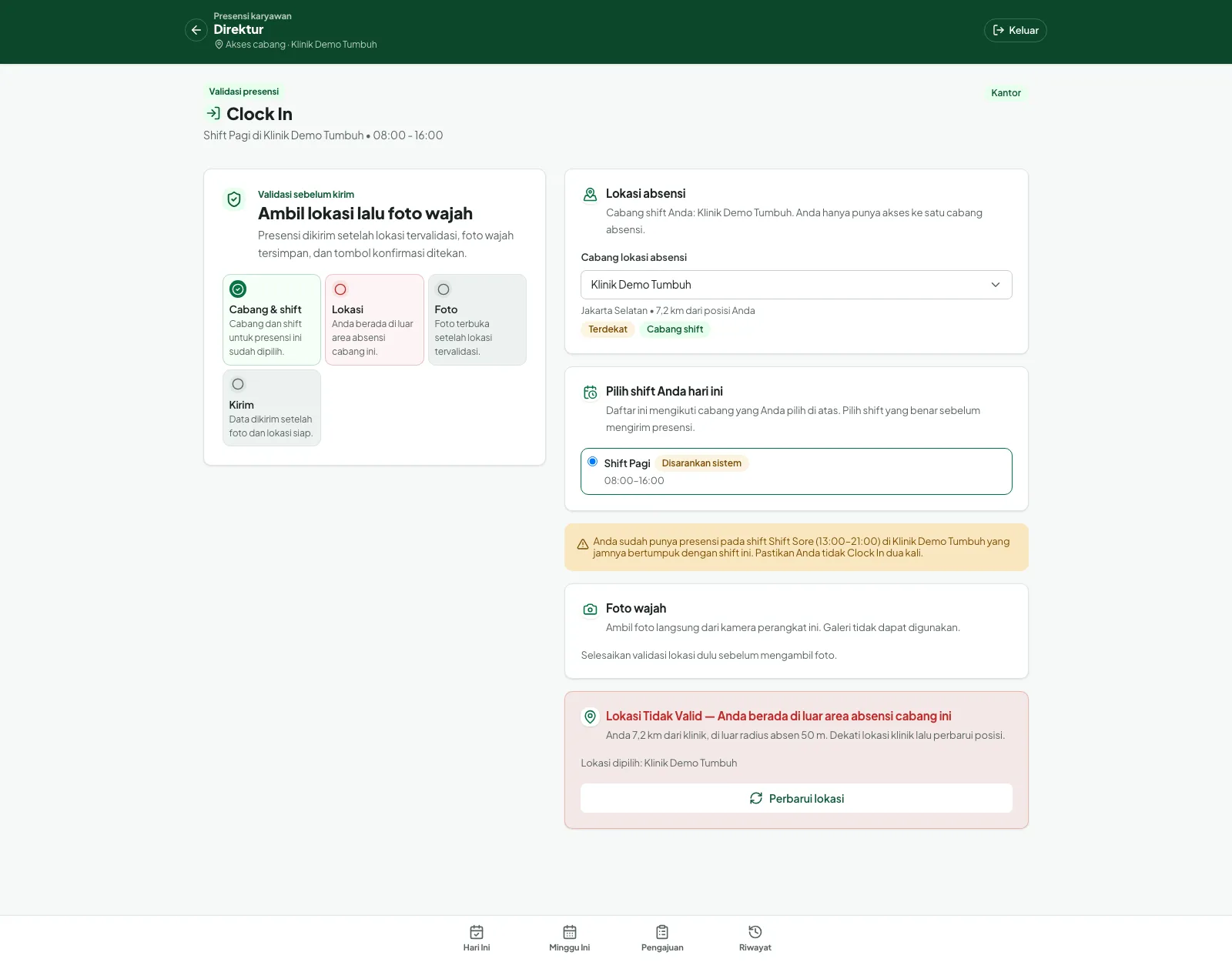Click the Ambil lokasi lalu foto wajah heading

click(365, 213)
